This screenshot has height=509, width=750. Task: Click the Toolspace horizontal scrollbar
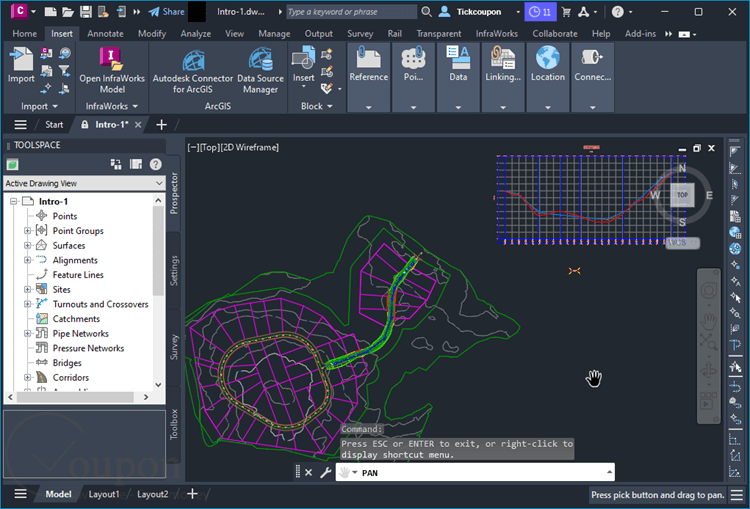(75, 397)
